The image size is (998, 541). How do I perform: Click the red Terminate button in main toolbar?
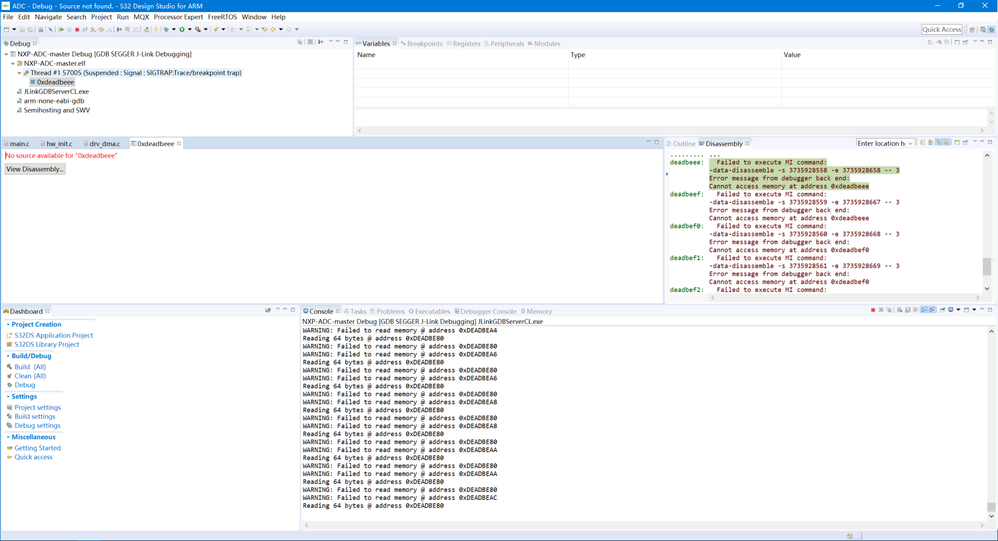coord(77,29)
